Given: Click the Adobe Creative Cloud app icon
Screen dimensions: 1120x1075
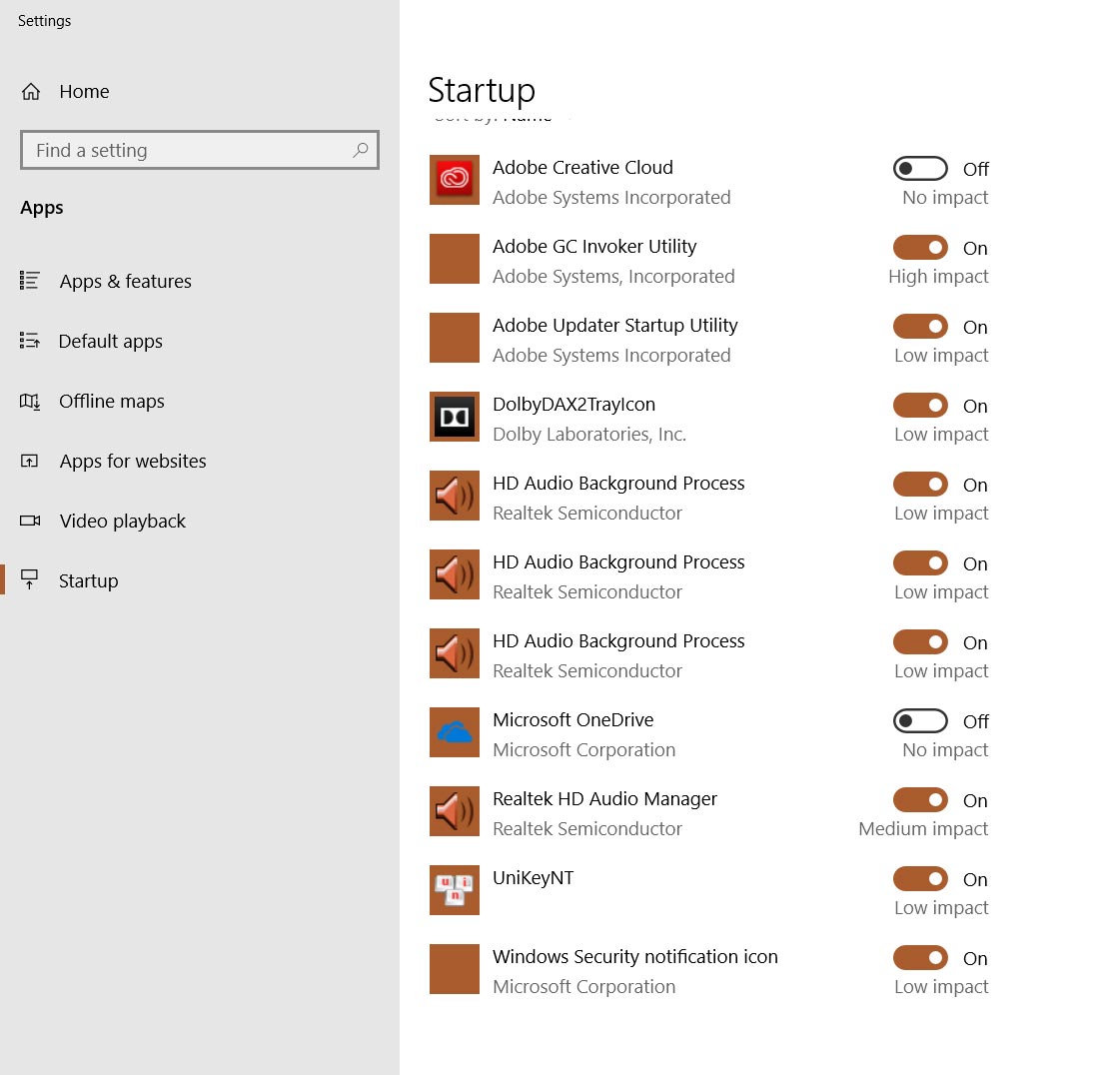Looking at the screenshot, I should 455,180.
